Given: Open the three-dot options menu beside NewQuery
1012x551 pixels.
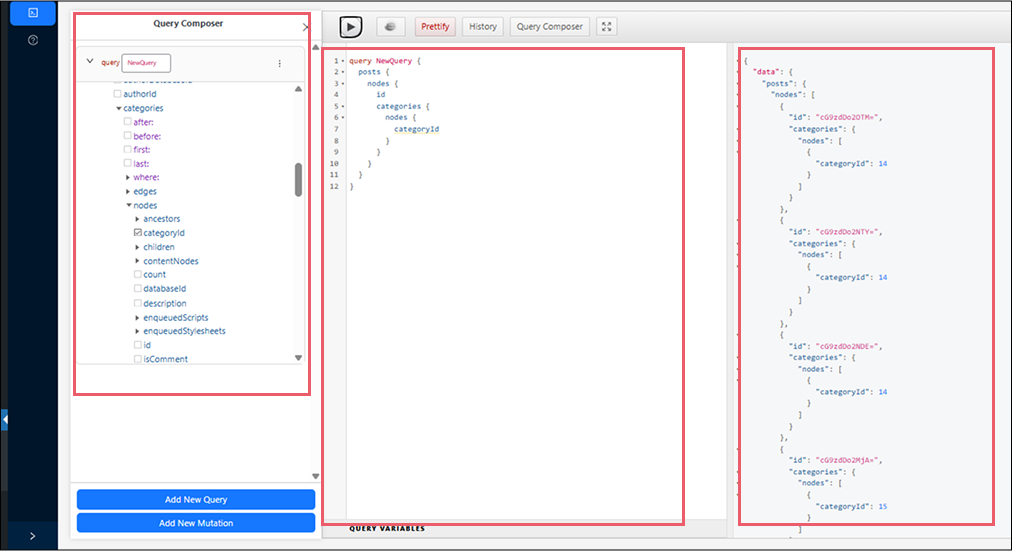Looking at the screenshot, I should (x=279, y=63).
